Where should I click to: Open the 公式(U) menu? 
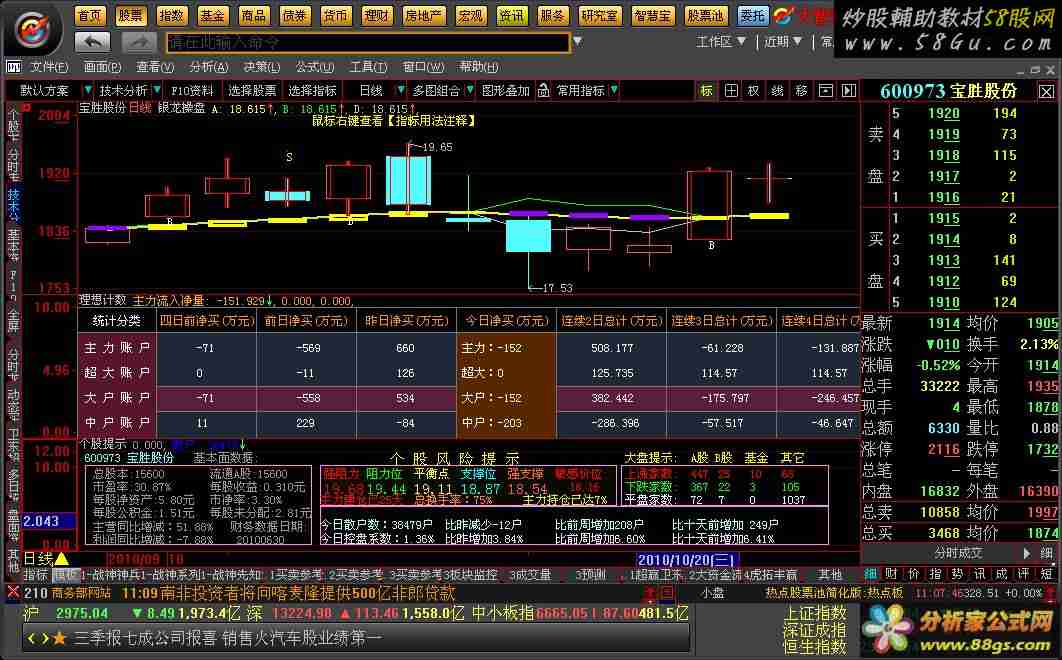point(315,66)
